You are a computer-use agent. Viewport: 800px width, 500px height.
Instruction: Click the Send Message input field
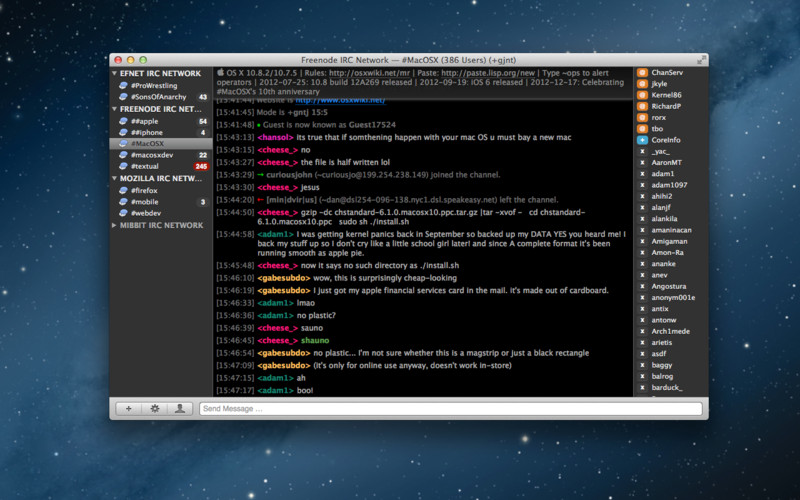coord(451,409)
